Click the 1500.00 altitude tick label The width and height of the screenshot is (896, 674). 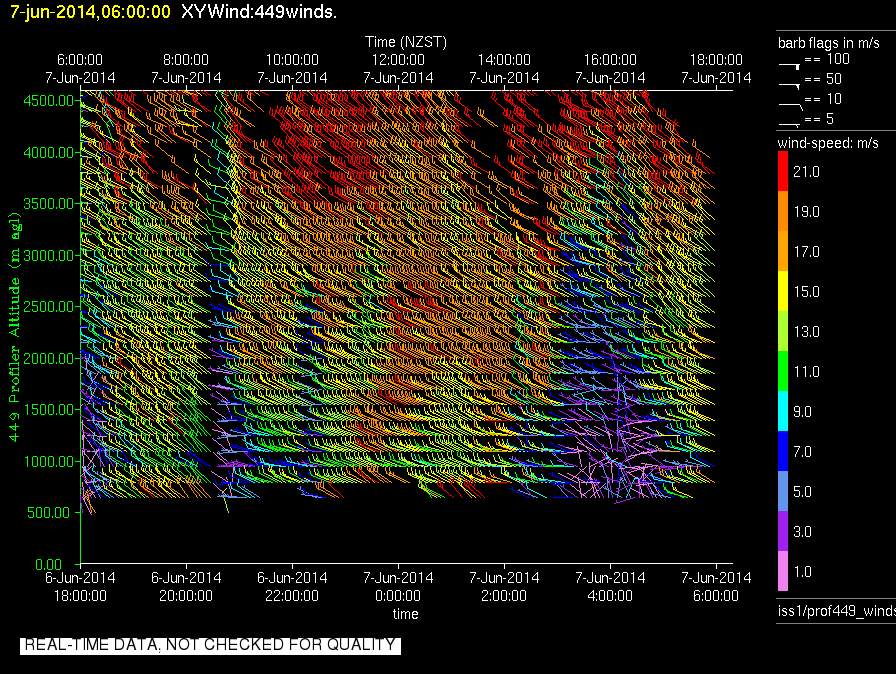point(49,410)
